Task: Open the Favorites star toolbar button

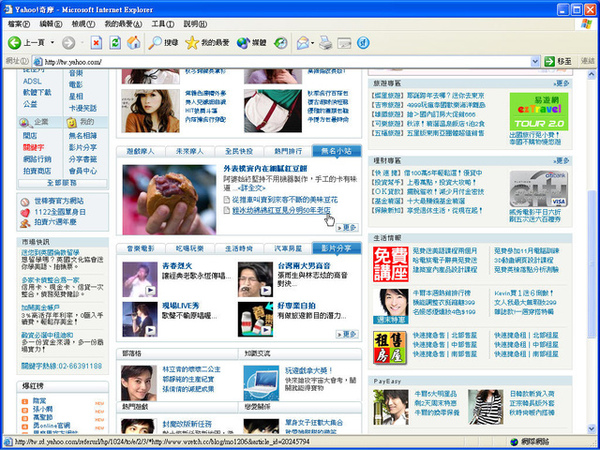Action: [x=207, y=43]
